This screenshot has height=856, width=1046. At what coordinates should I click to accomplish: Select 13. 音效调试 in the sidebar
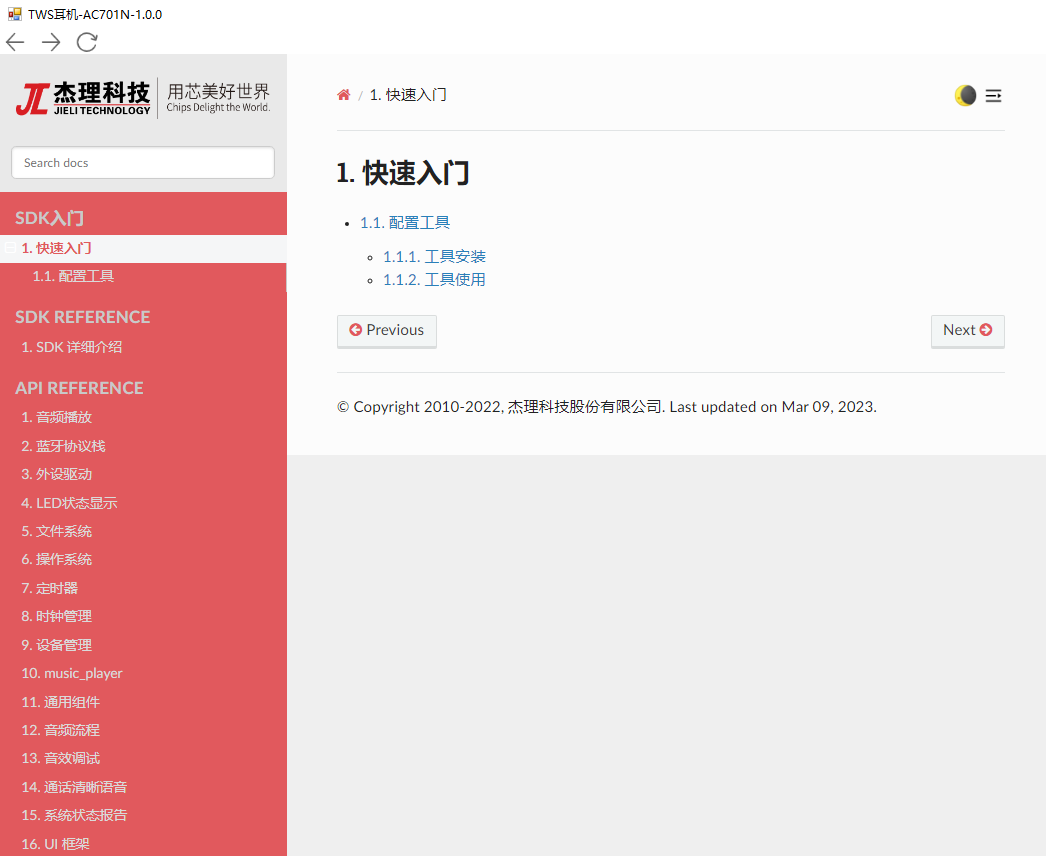point(61,758)
